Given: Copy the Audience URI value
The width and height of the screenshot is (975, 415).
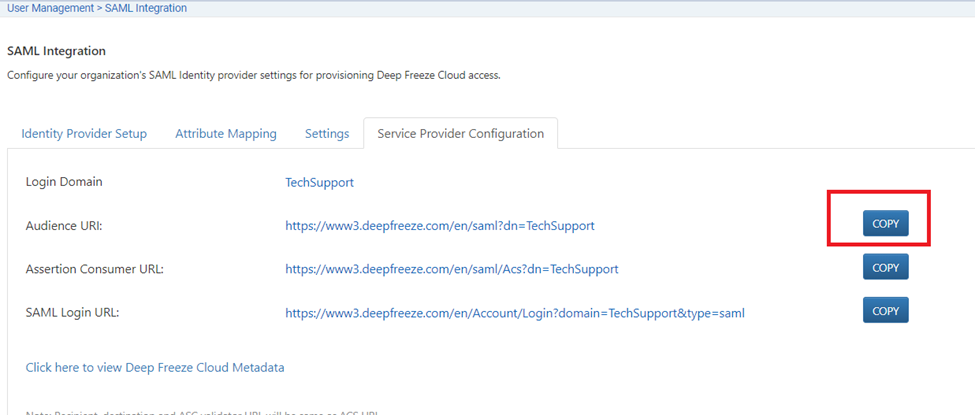Looking at the screenshot, I should click(x=885, y=224).
